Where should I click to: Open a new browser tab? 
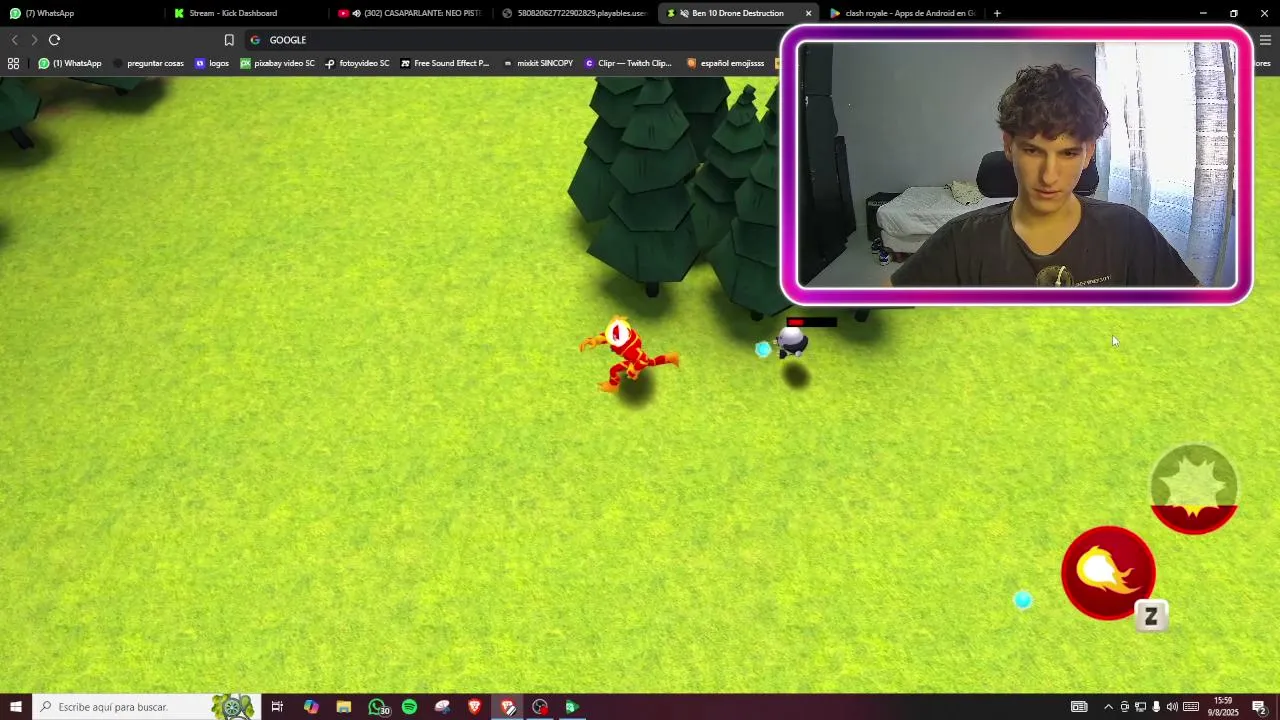coord(997,13)
